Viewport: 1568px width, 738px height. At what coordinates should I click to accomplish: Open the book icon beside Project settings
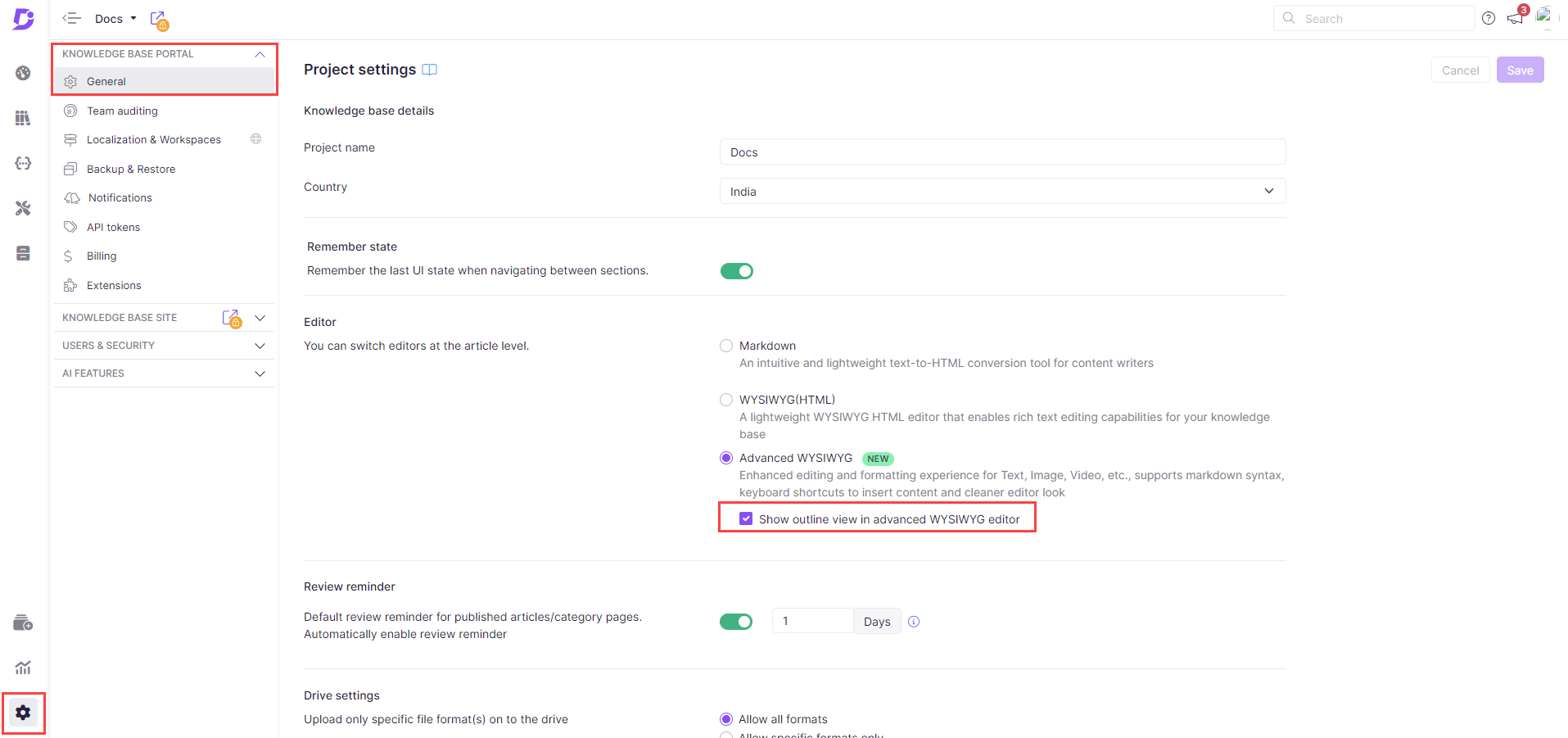coord(429,70)
